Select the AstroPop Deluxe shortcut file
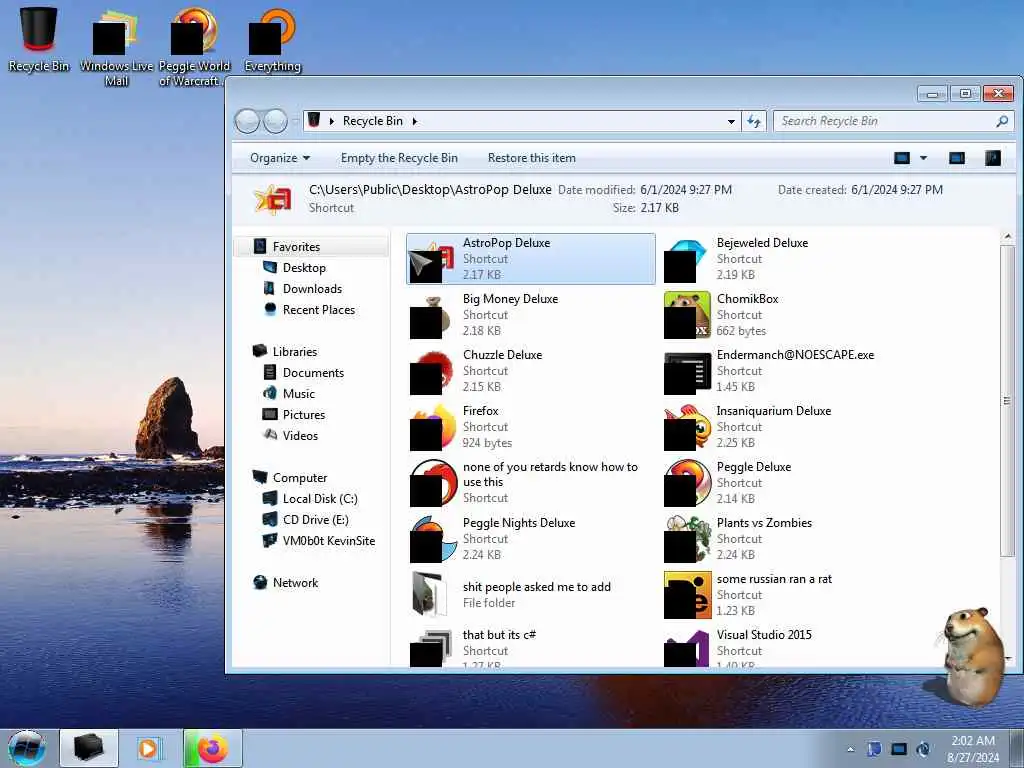Viewport: 1024px width, 768px height. (x=530, y=259)
